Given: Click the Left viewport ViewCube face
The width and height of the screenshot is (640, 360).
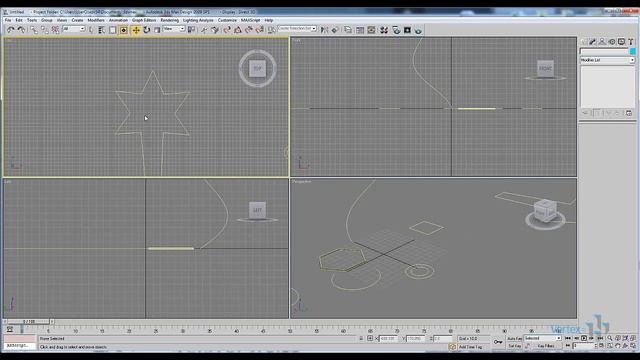Looking at the screenshot, I should 257,210.
